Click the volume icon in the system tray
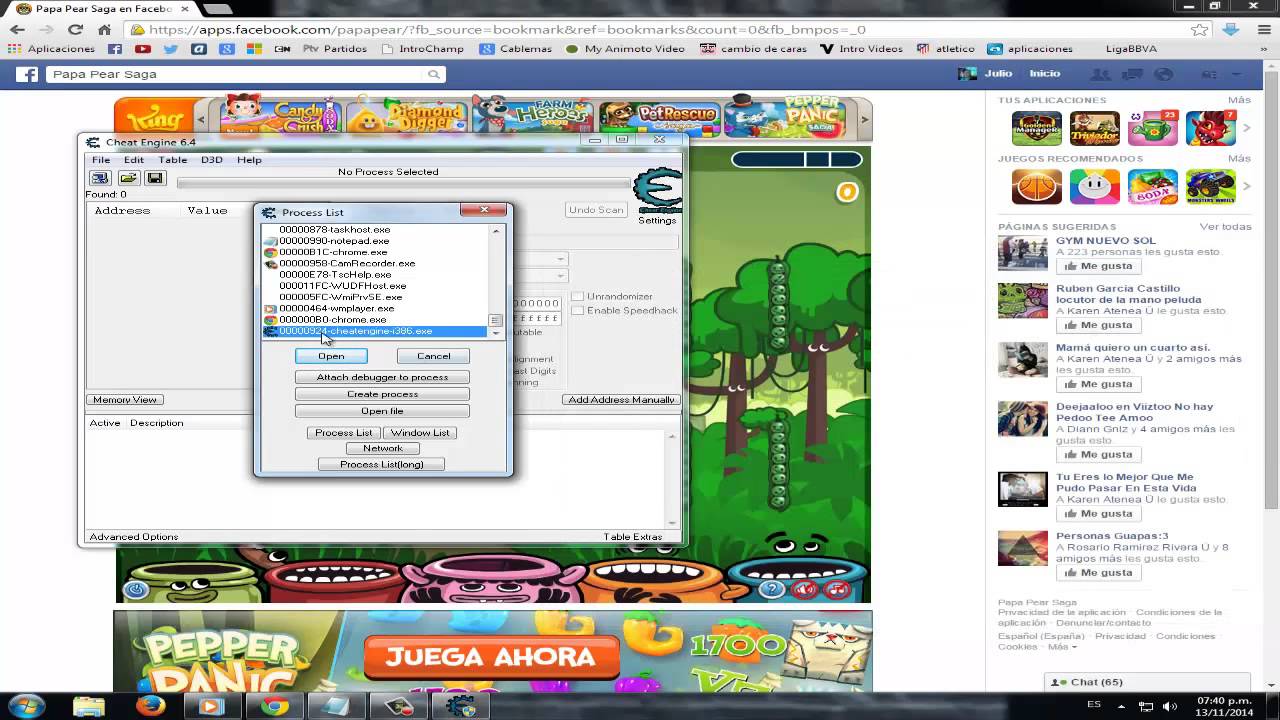Image resolution: width=1280 pixels, height=720 pixels. click(x=1170, y=706)
